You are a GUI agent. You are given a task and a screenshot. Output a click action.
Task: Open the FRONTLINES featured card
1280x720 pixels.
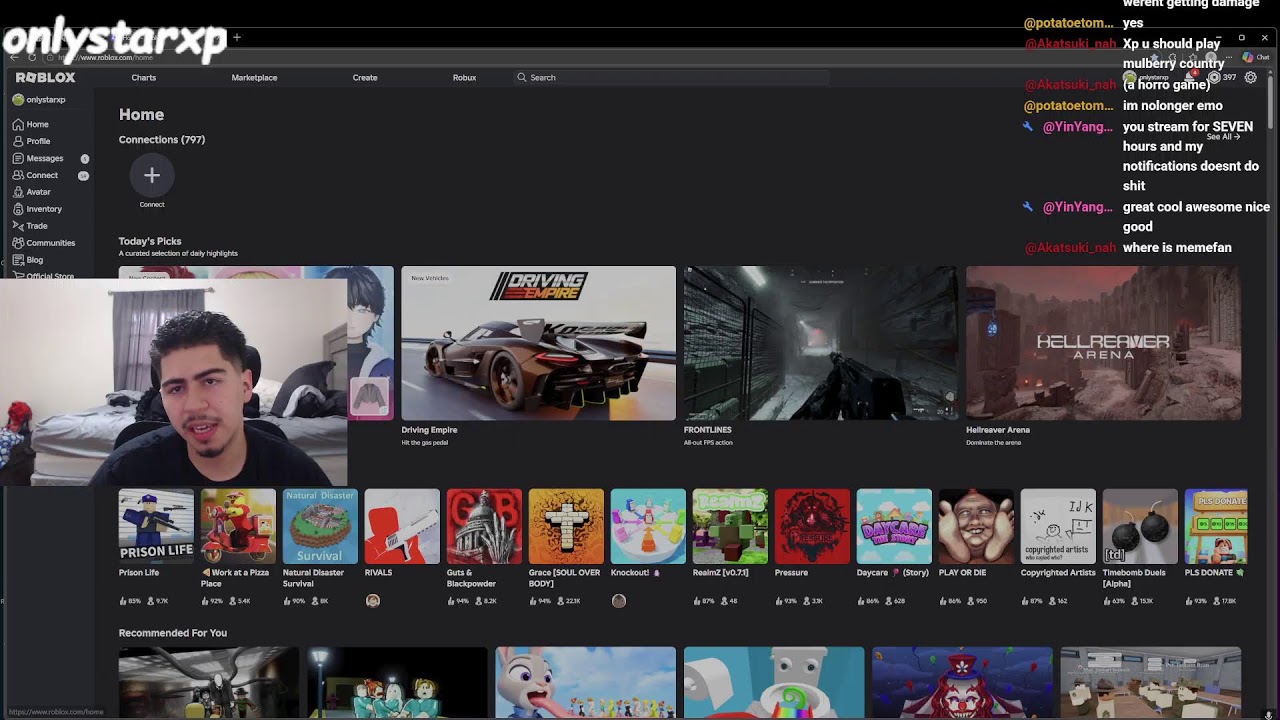(820, 343)
